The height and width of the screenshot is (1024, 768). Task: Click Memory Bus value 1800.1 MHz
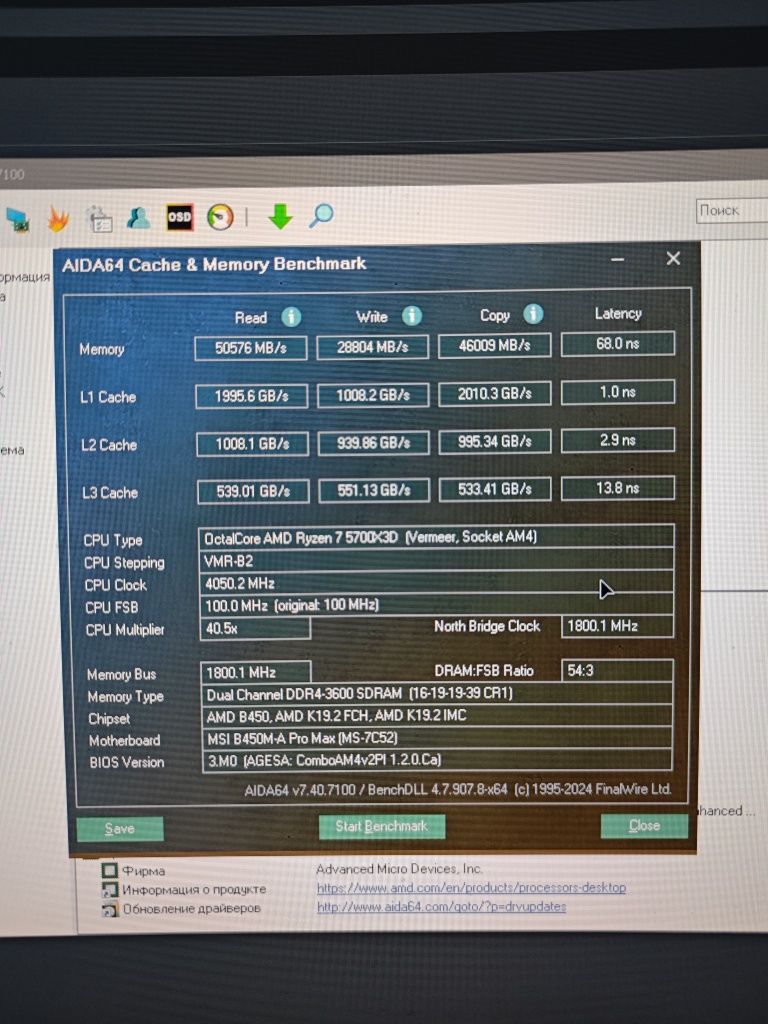point(255,672)
